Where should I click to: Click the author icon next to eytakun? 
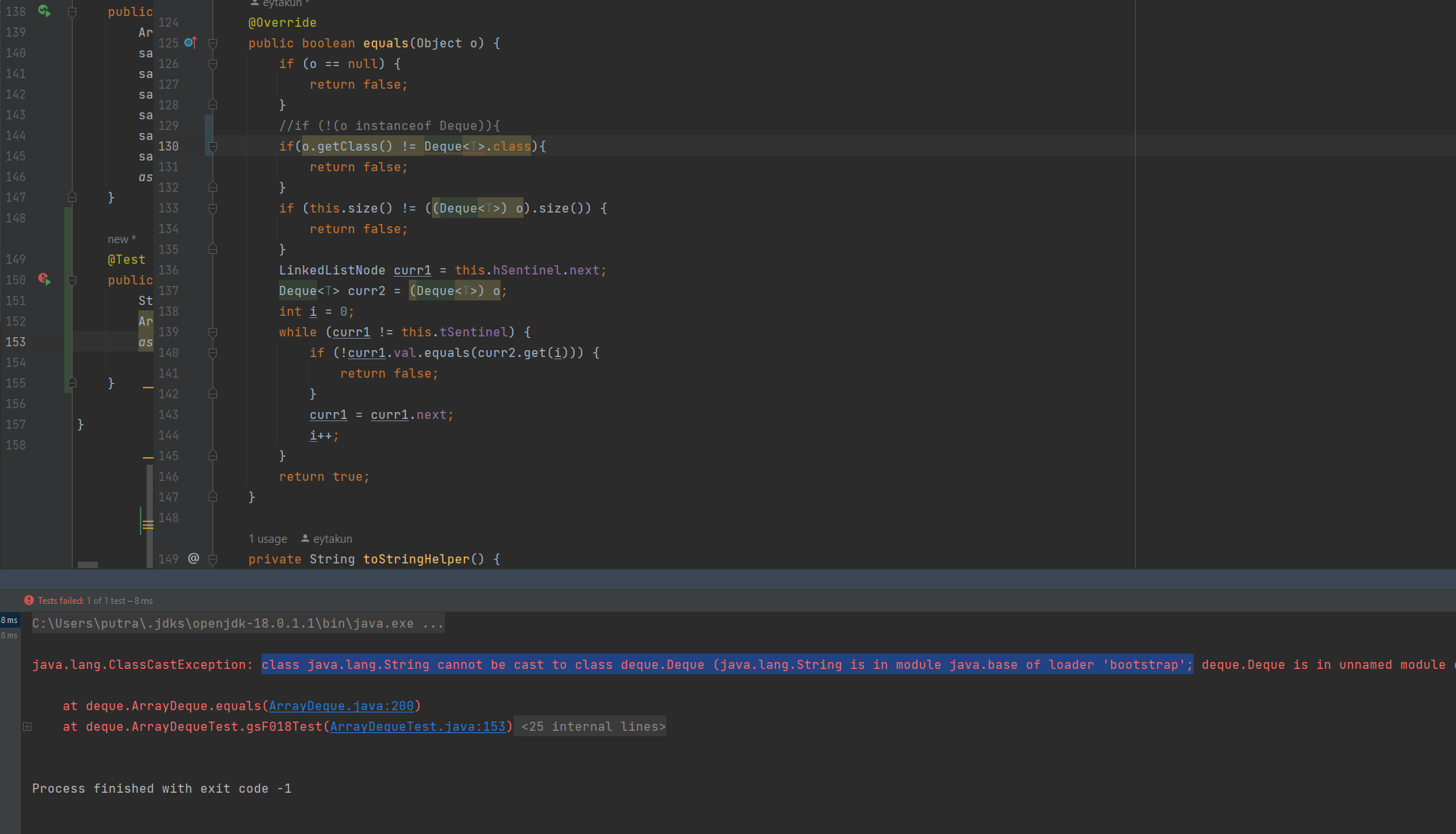click(305, 539)
